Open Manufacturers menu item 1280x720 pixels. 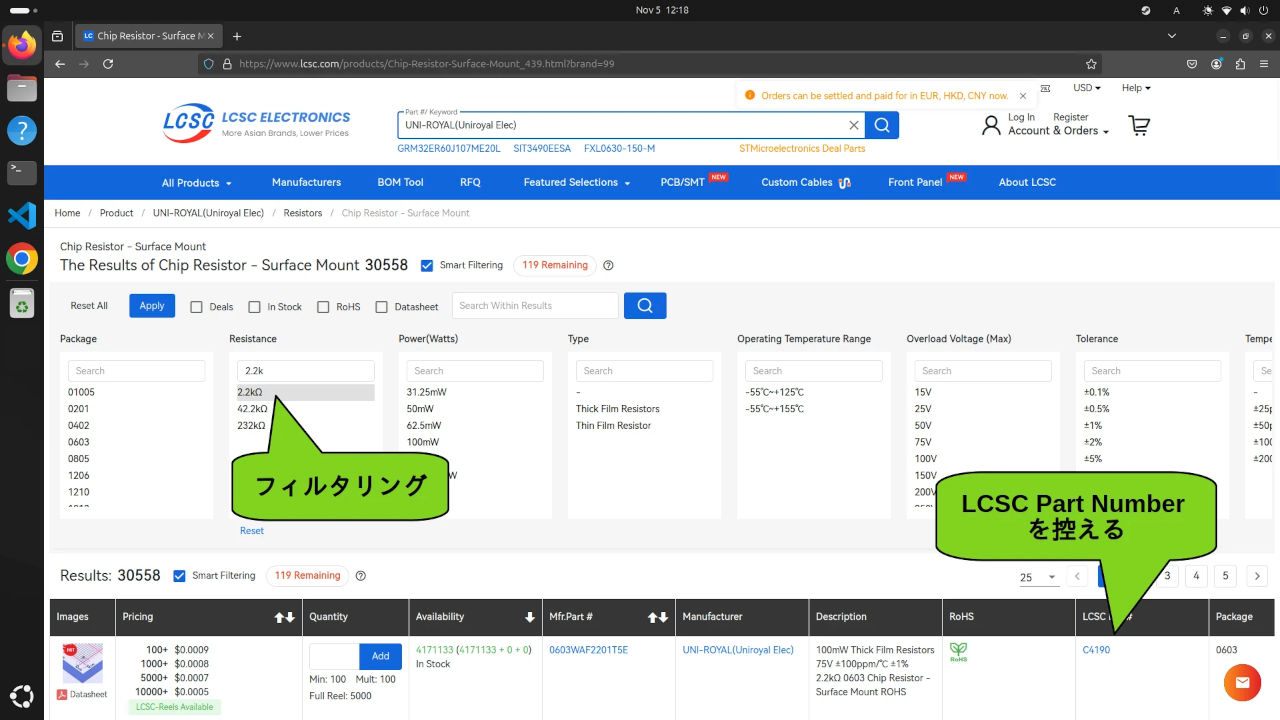point(306,182)
